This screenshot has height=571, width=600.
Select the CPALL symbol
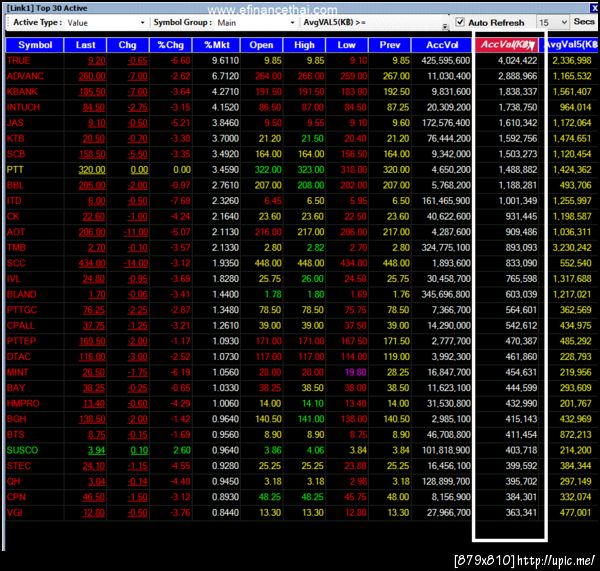click(x=21, y=326)
